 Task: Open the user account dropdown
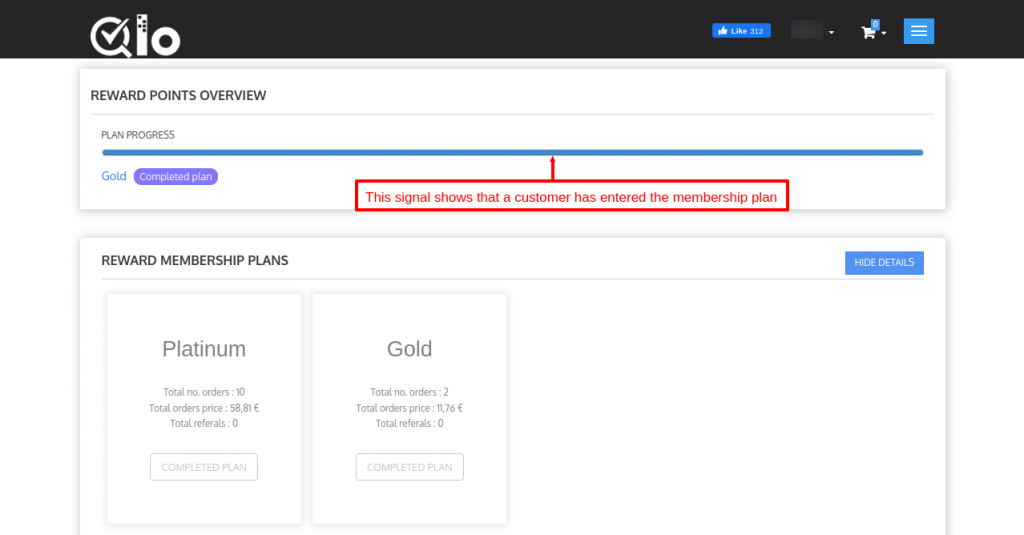pos(812,31)
